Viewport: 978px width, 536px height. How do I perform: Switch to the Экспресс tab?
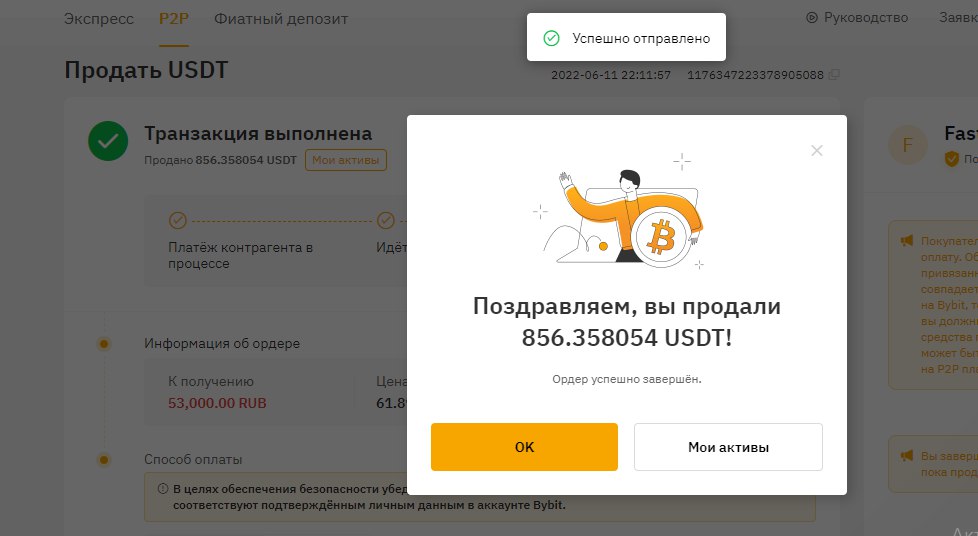coord(99,19)
